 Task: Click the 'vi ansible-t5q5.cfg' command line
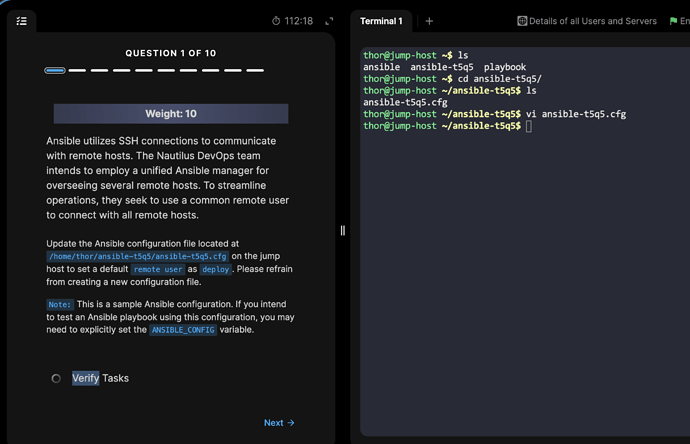coord(494,114)
